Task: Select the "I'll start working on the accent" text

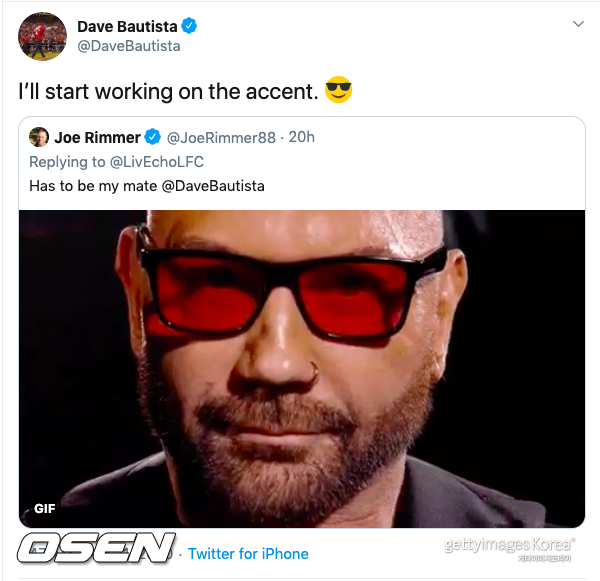Action: 168,92
